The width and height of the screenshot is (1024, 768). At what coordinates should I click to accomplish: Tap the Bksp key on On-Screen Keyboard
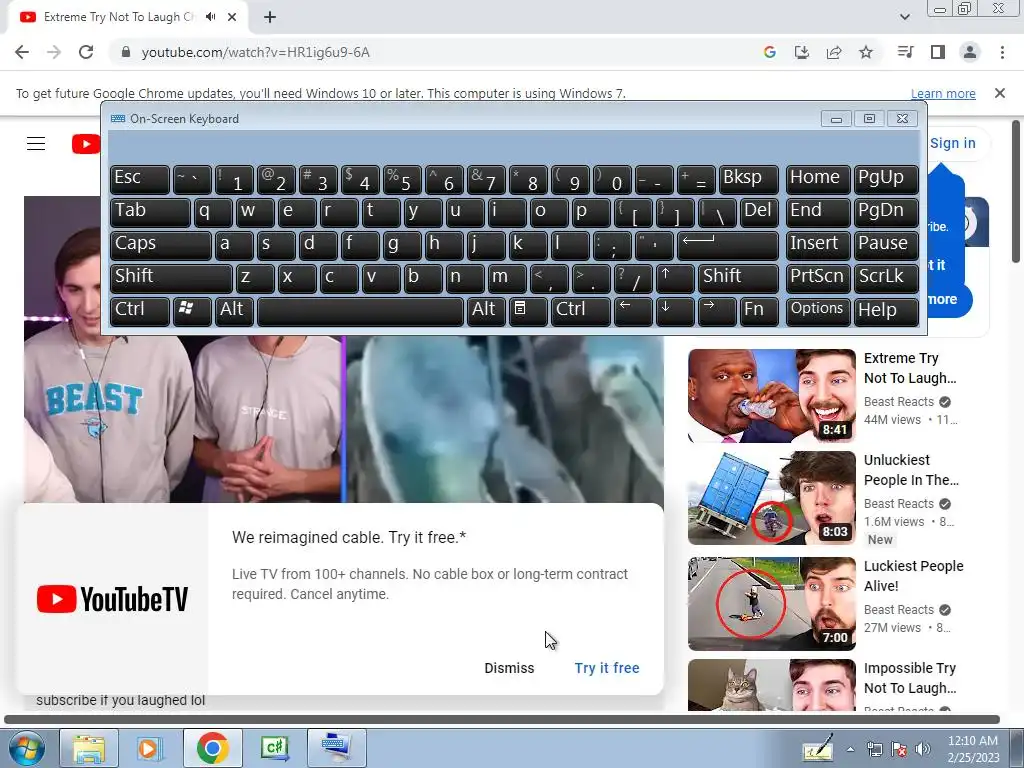click(x=748, y=179)
